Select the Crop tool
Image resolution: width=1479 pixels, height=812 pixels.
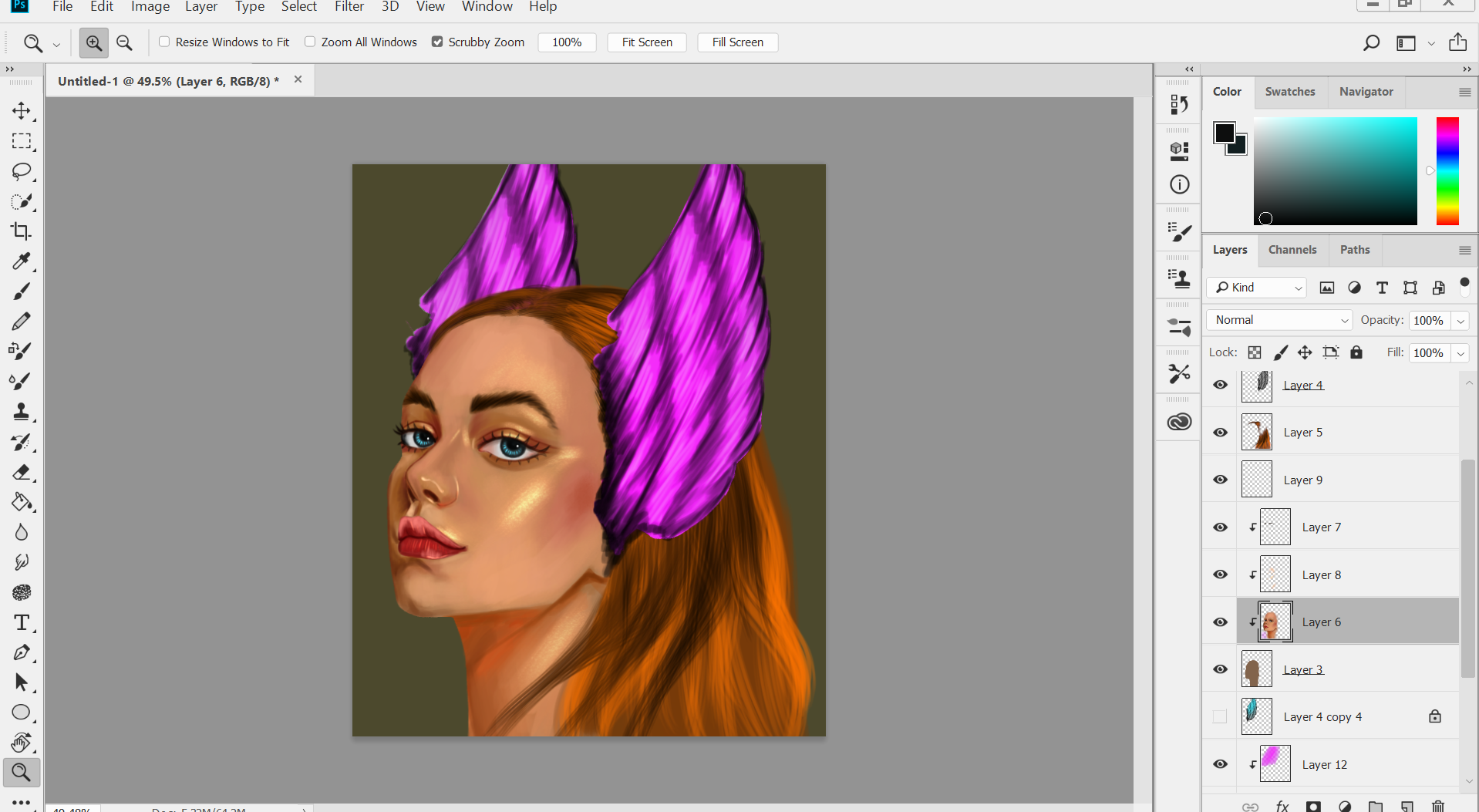(22, 231)
